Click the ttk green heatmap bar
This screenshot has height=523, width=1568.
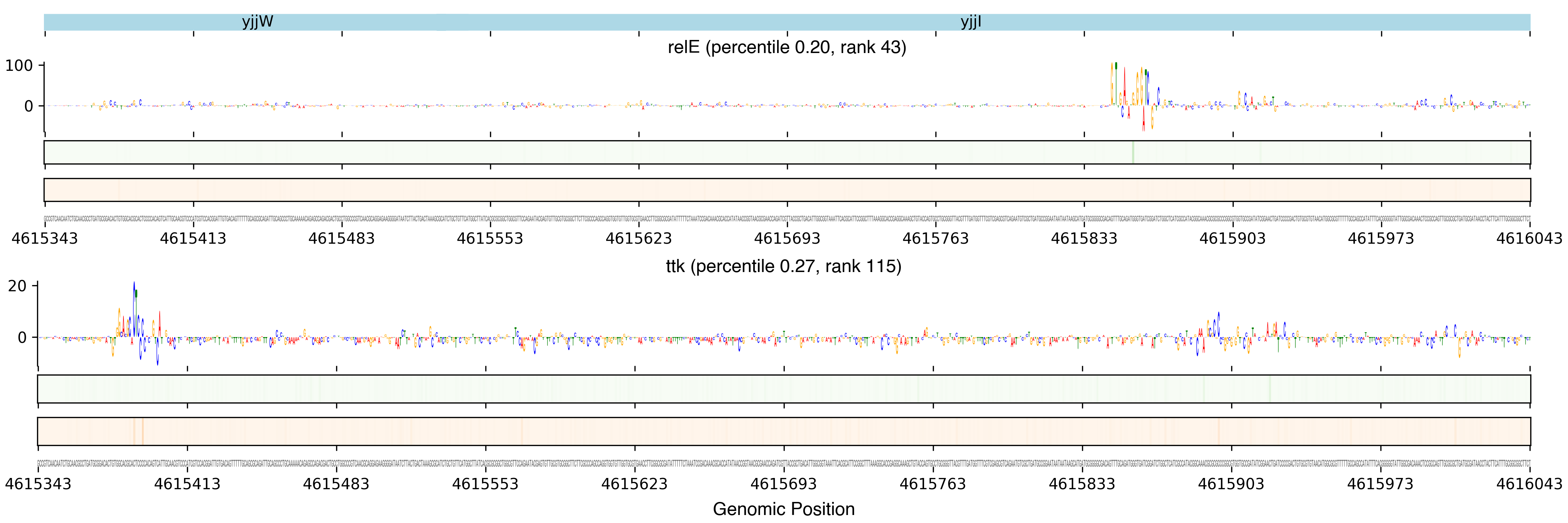click(783, 389)
